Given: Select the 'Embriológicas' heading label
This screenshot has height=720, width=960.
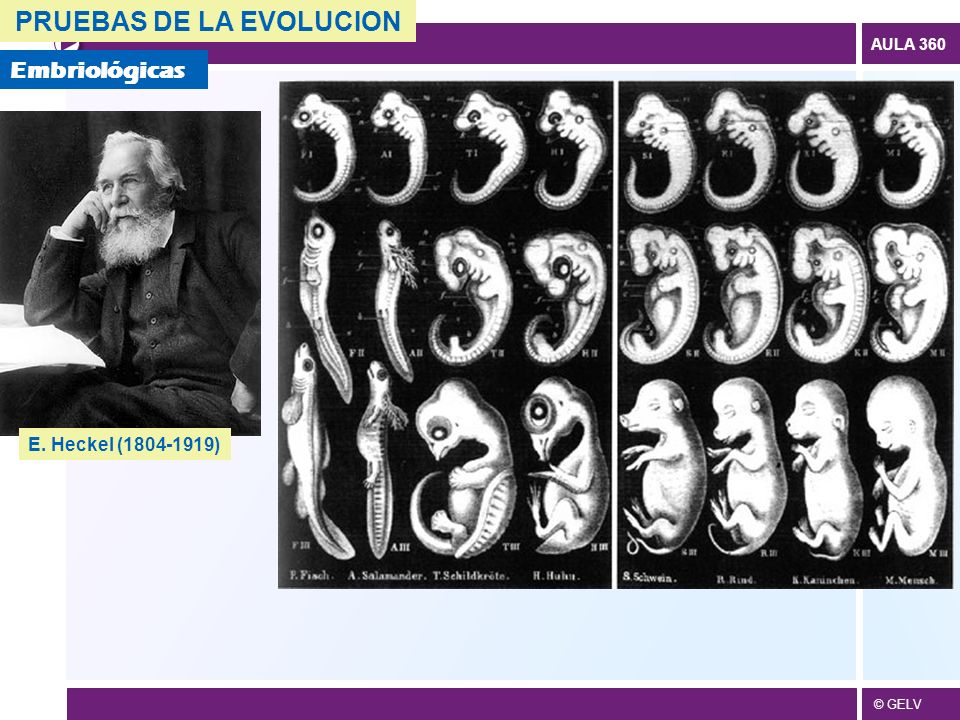Looking at the screenshot, I should [98, 70].
